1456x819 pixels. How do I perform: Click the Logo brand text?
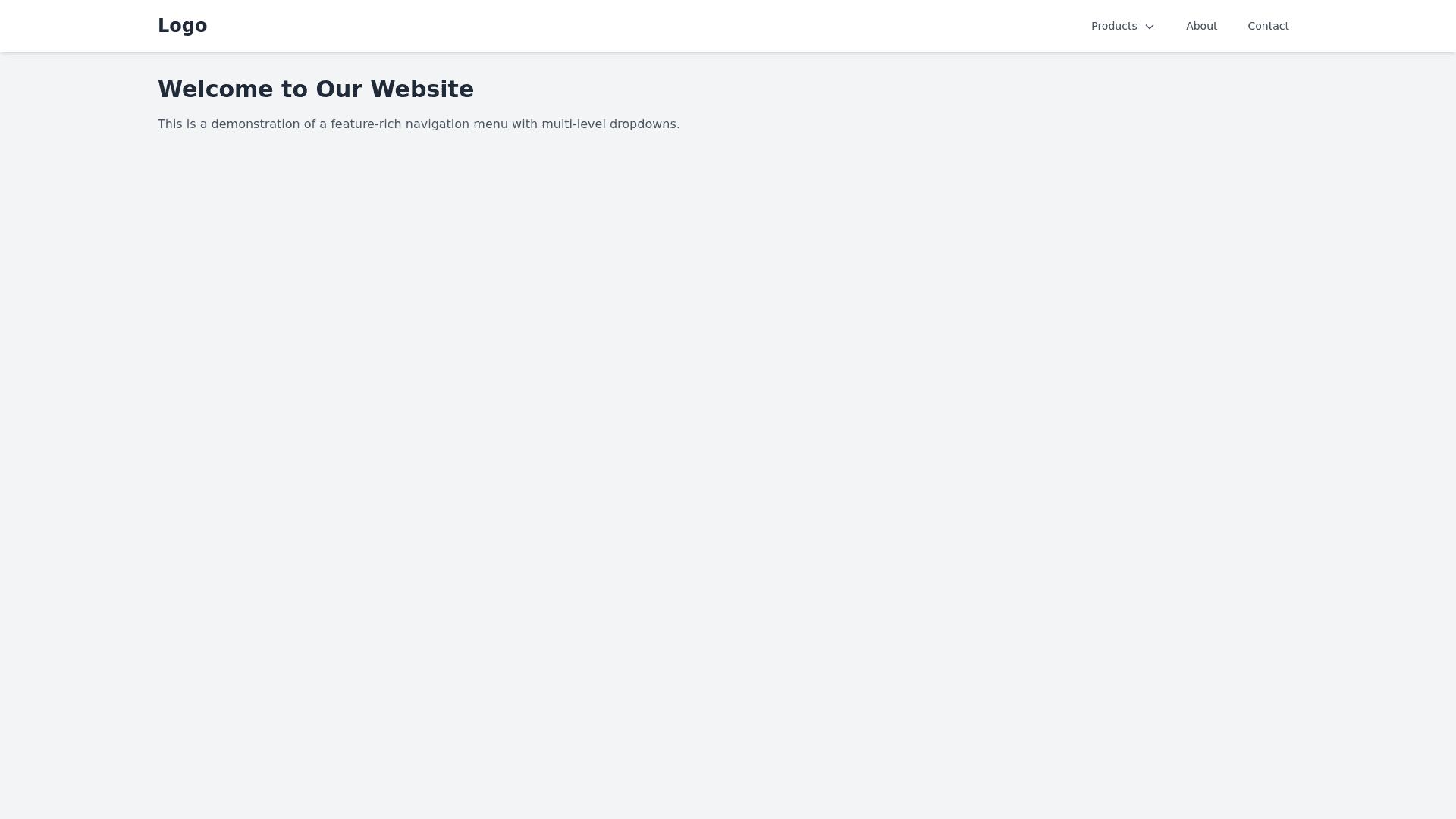point(182,26)
